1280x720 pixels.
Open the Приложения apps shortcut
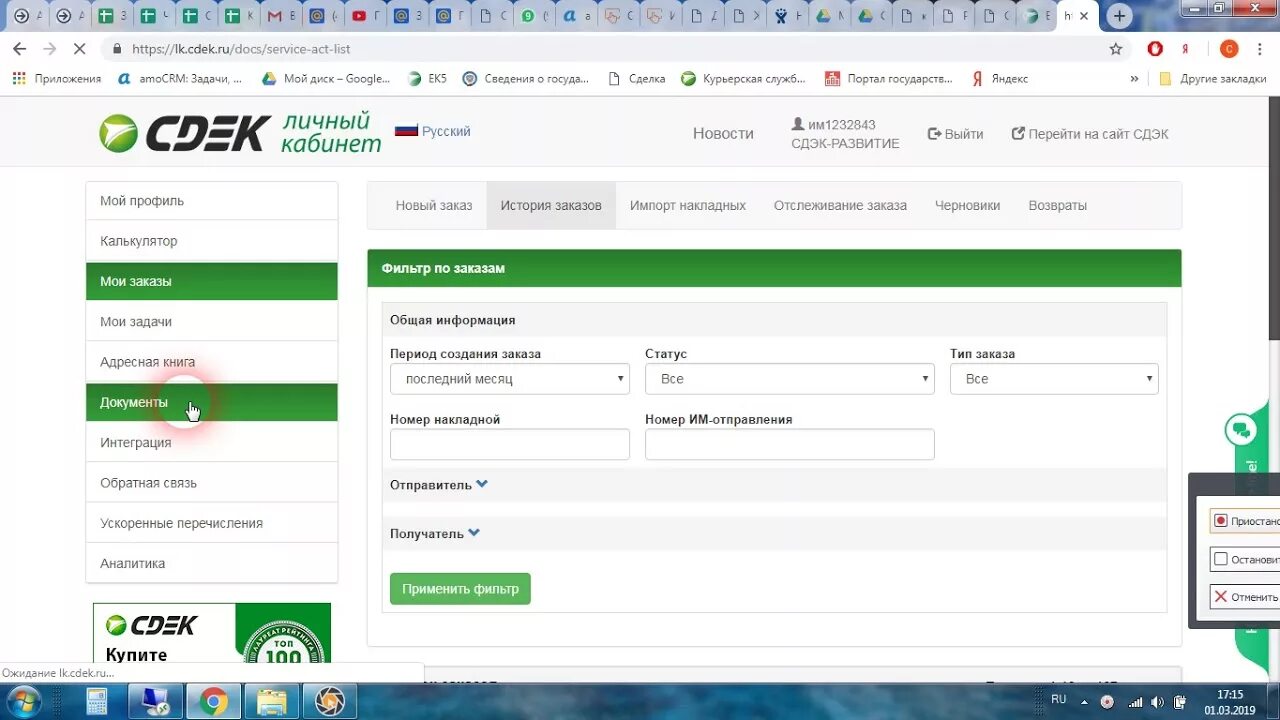[57, 78]
